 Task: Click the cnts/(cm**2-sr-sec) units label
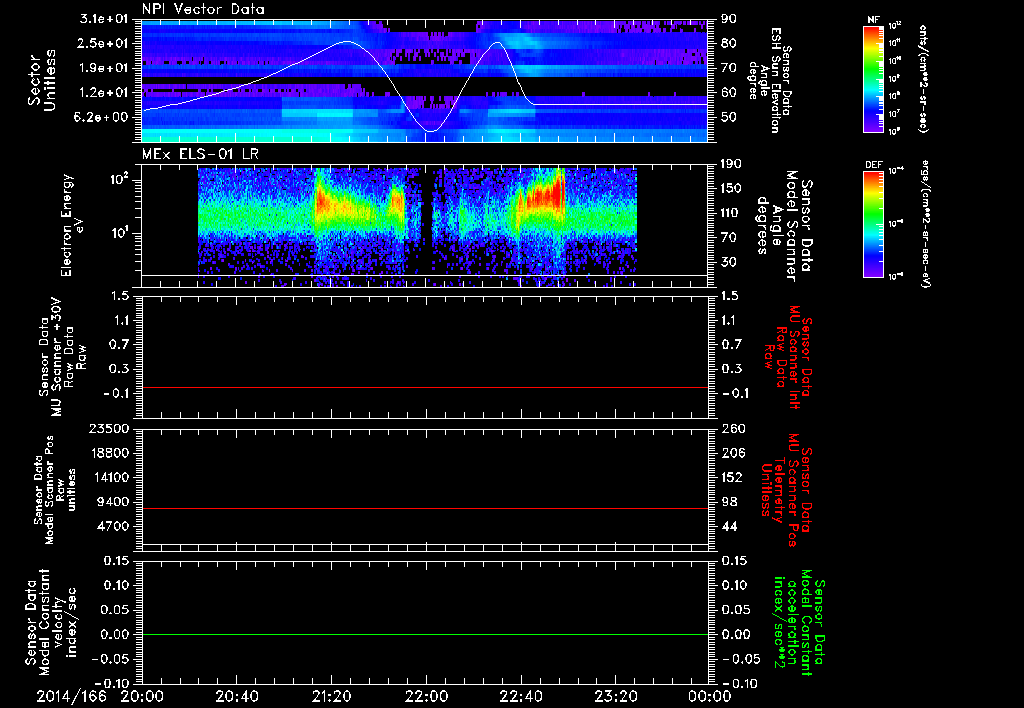point(923,78)
